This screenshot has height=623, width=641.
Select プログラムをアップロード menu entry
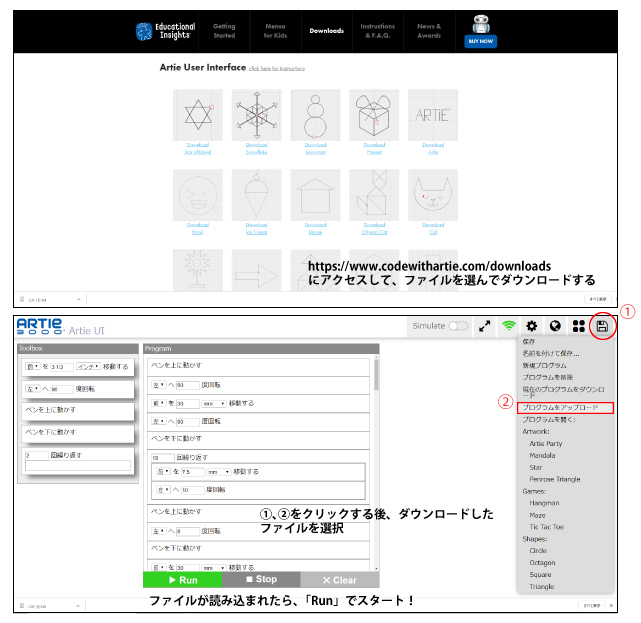(565, 408)
